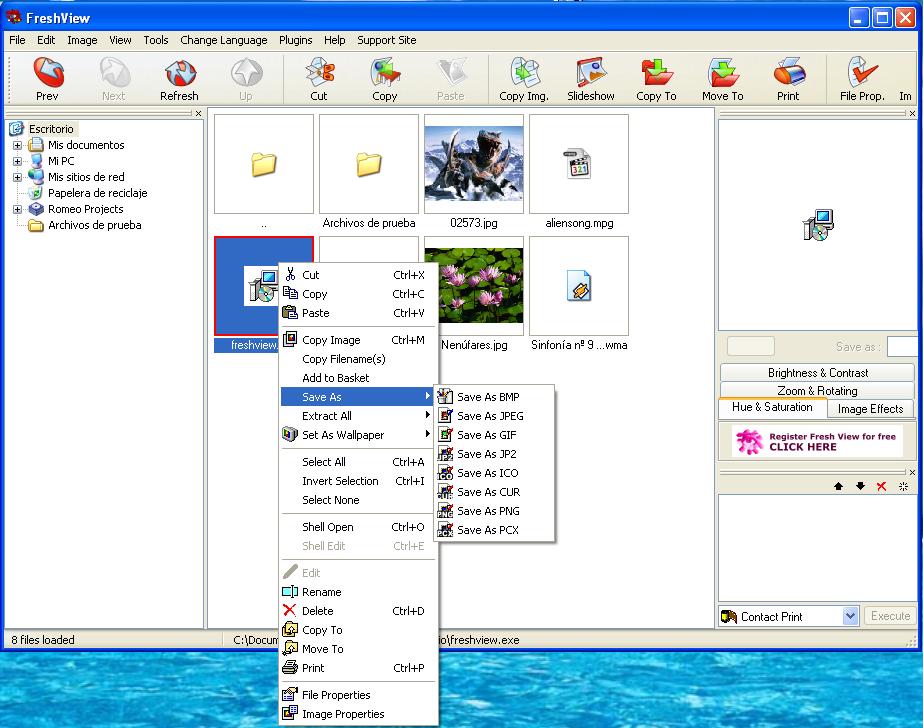Choose File Properties in context menu
This screenshot has width=923, height=728.
point(358,694)
